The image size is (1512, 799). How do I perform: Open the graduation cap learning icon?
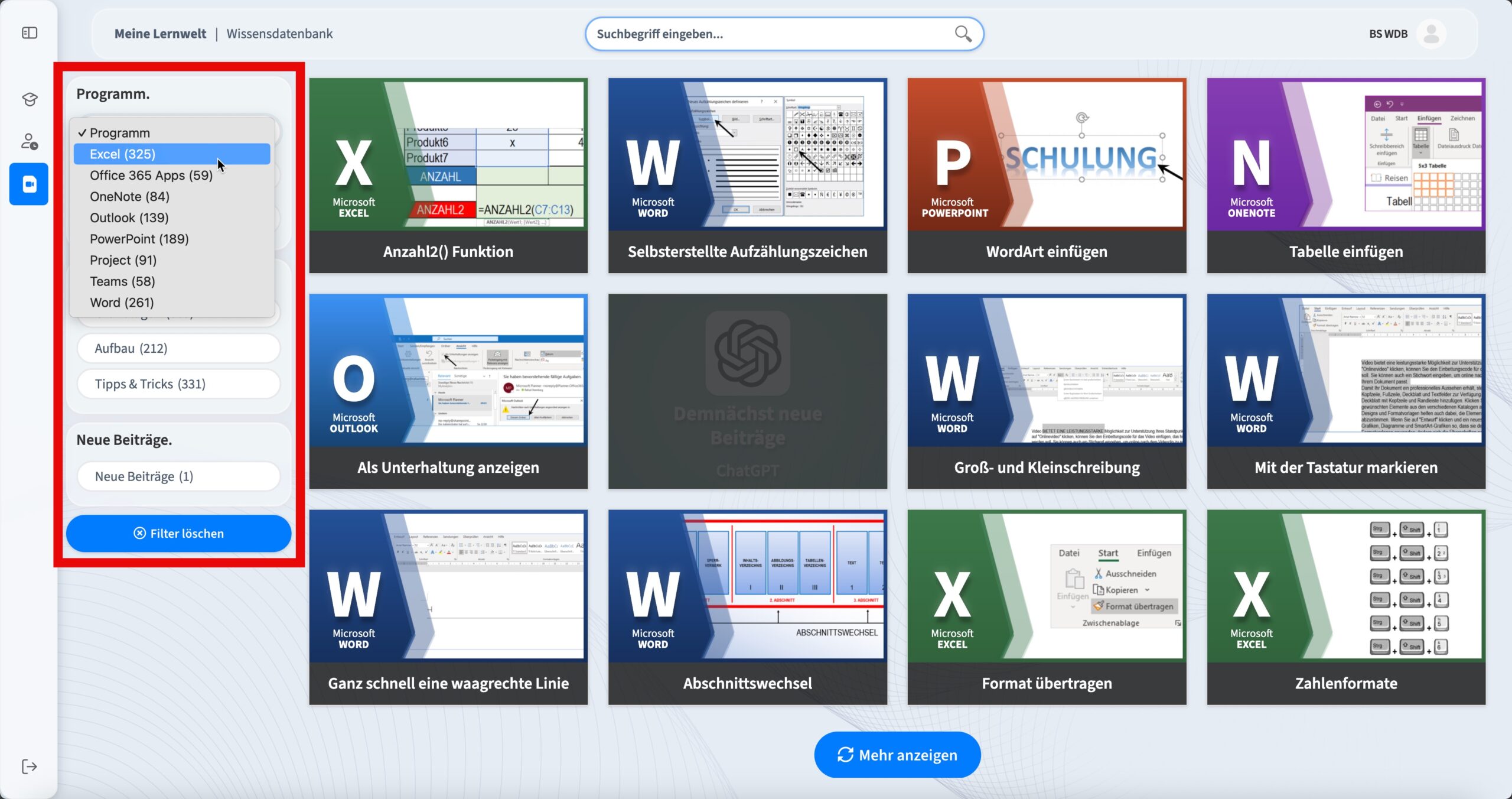(x=29, y=99)
